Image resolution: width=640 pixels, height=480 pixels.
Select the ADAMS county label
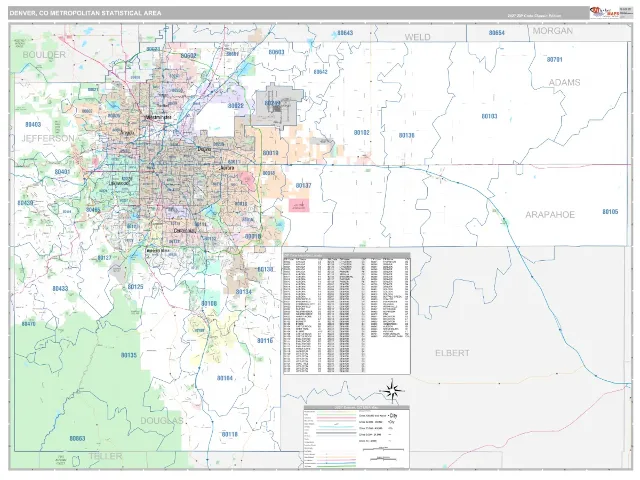click(564, 82)
